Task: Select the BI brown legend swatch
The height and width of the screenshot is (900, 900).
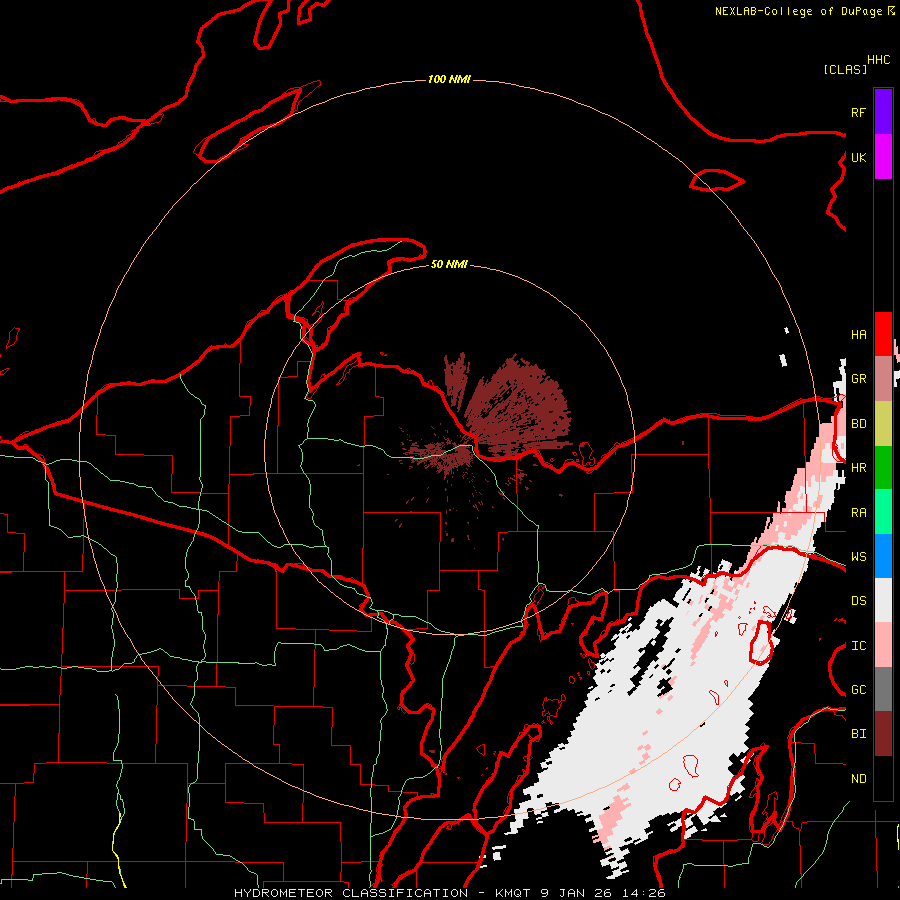Action: click(x=883, y=734)
